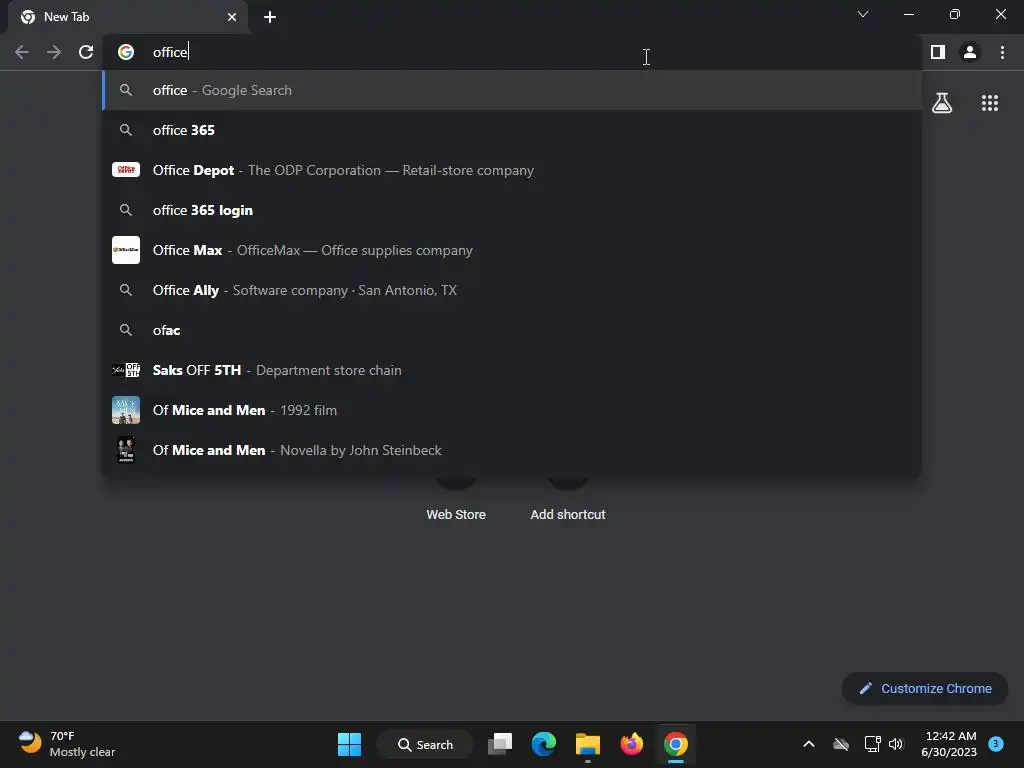The image size is (1024, 768).
Task: Reload the page with the refresh icon
Action: (86, 52)
